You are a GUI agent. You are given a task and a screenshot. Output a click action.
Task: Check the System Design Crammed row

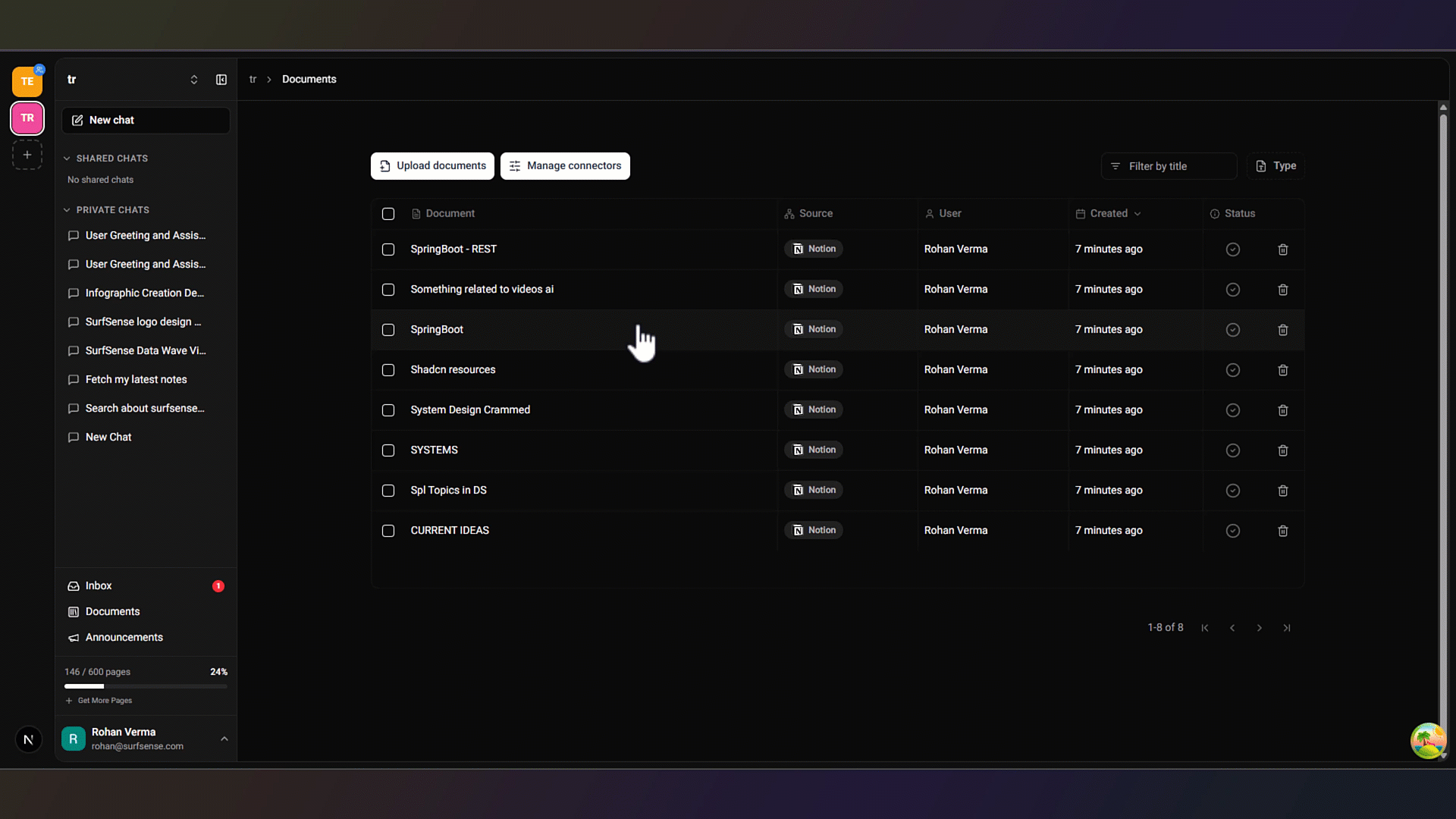pyautogui.click(x=388, y=410)
